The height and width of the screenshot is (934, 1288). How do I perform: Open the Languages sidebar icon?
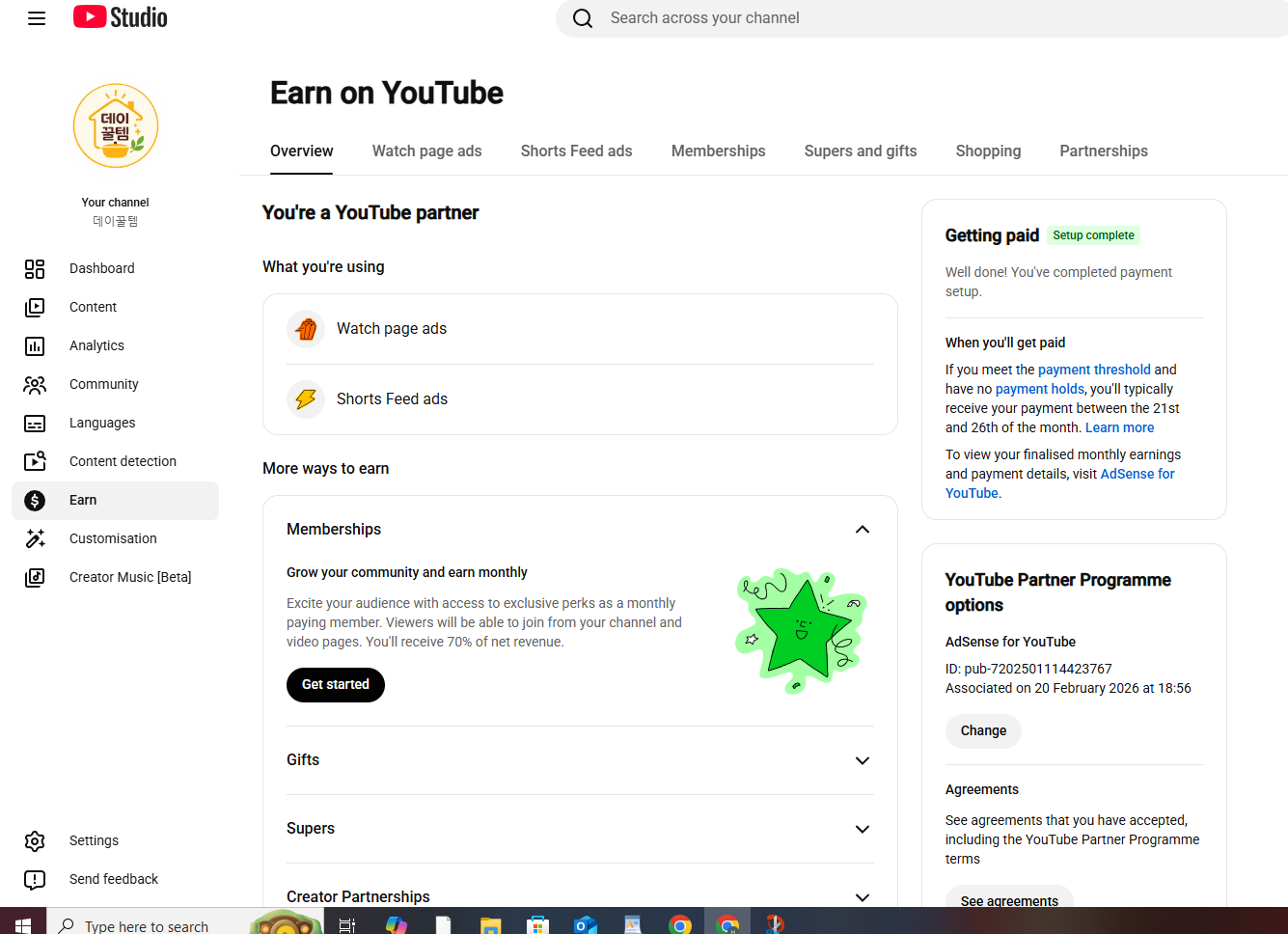coord(35,423)
